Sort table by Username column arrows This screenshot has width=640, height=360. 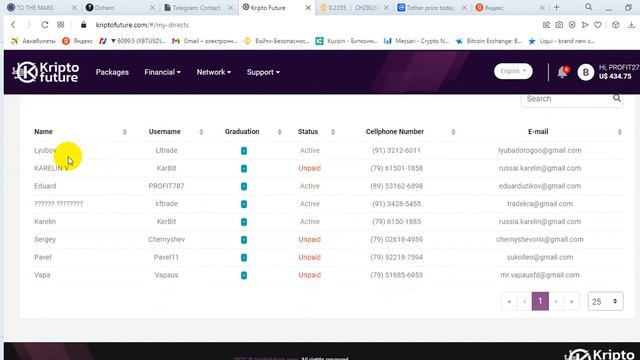pos(201,132)
